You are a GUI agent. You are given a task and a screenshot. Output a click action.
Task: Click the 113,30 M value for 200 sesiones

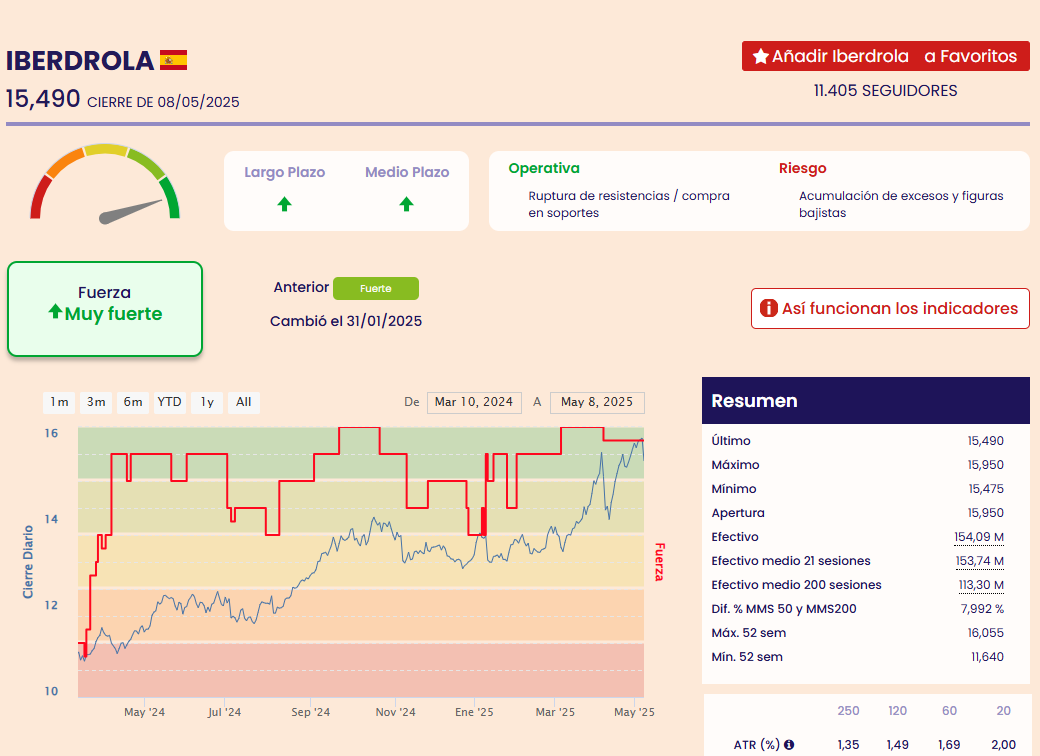pos(981,584)
